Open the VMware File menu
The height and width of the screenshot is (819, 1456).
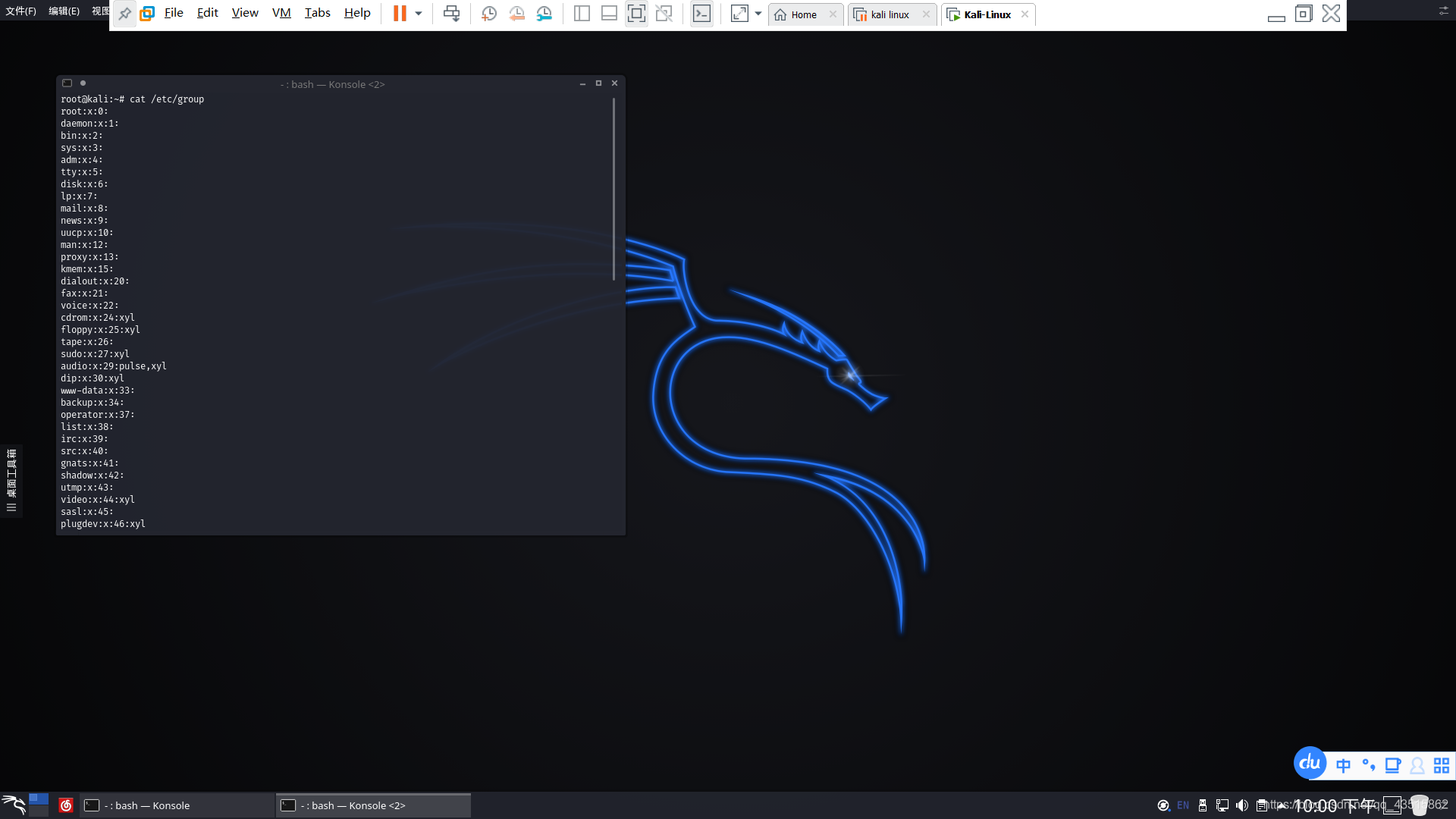point(174,13)
